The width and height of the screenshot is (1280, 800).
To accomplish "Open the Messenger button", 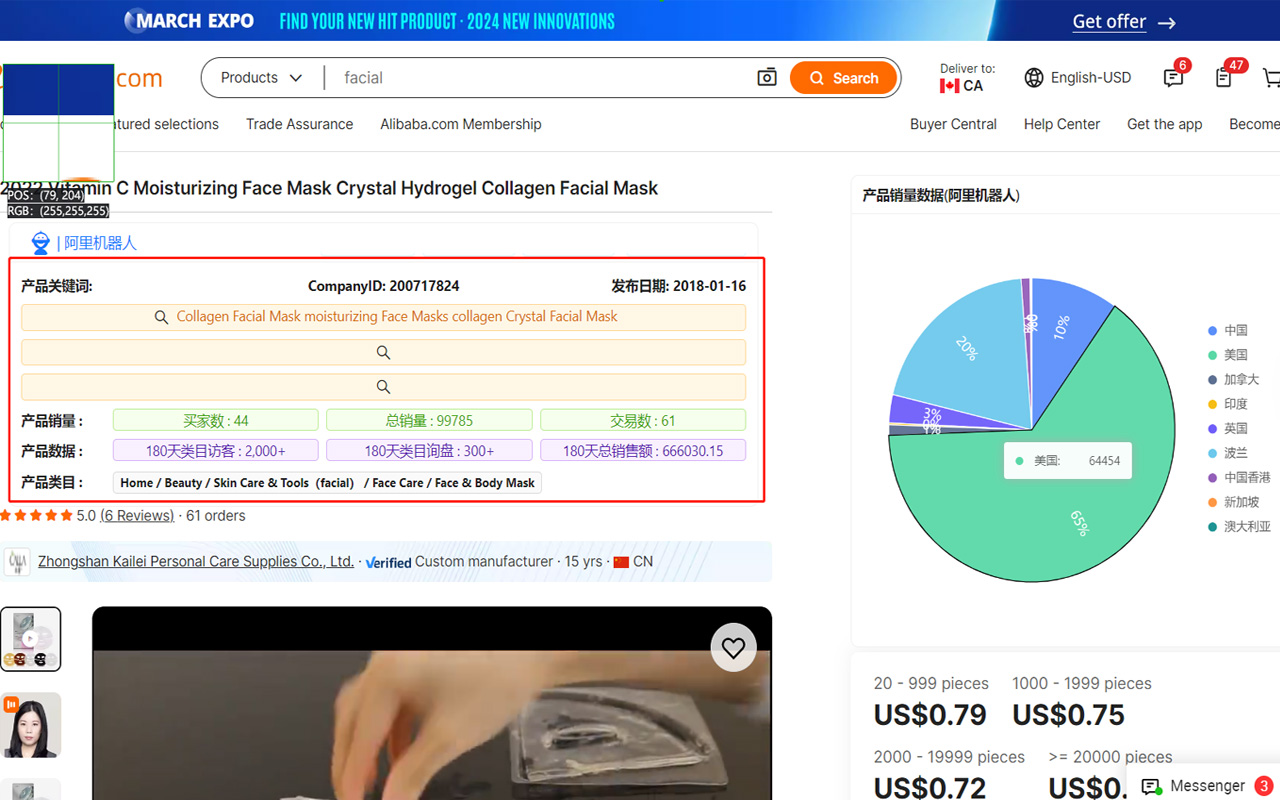I will 1203,786.
